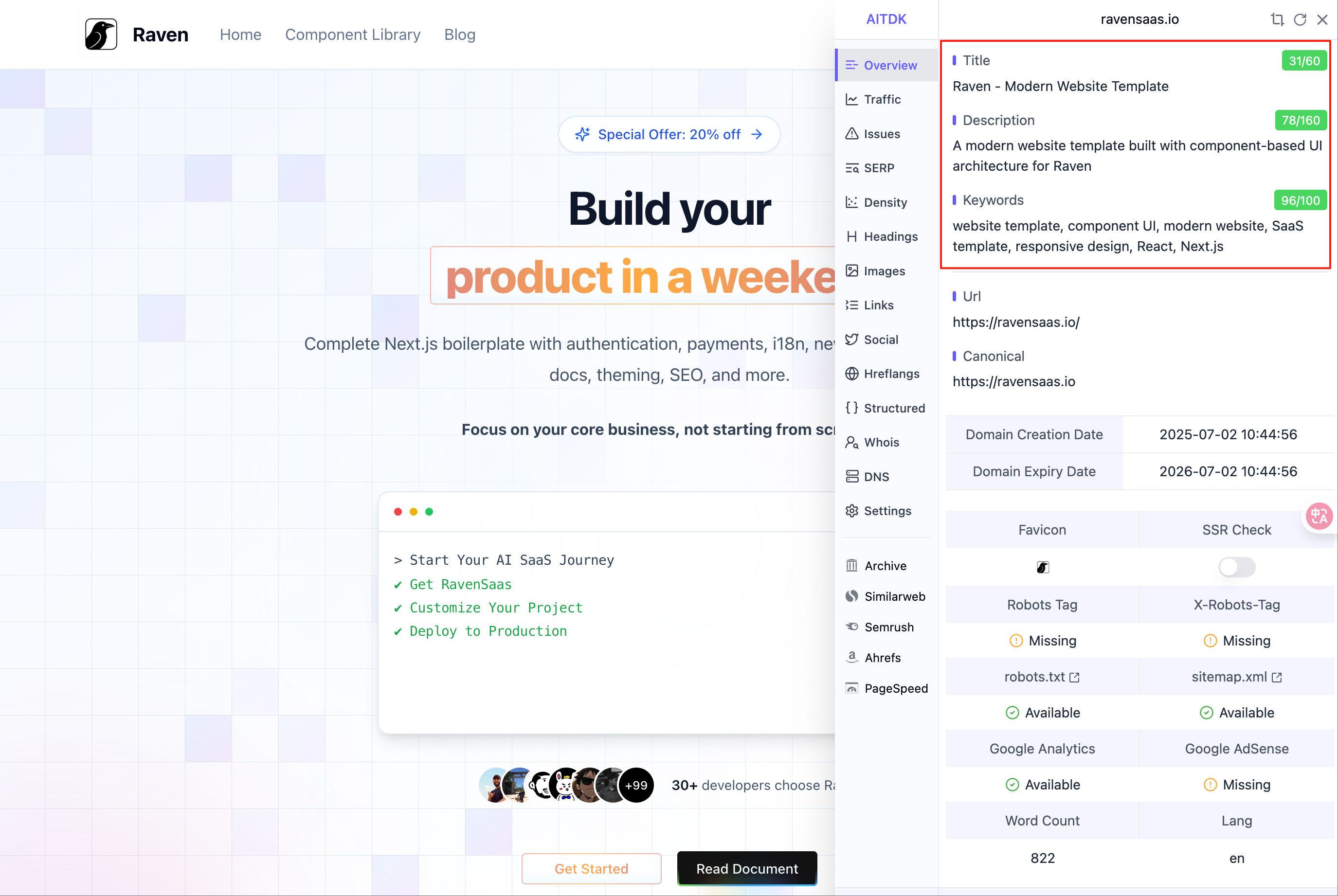Click the Settings gear icon
1338x896 pixels.
[x=851, y=511]
